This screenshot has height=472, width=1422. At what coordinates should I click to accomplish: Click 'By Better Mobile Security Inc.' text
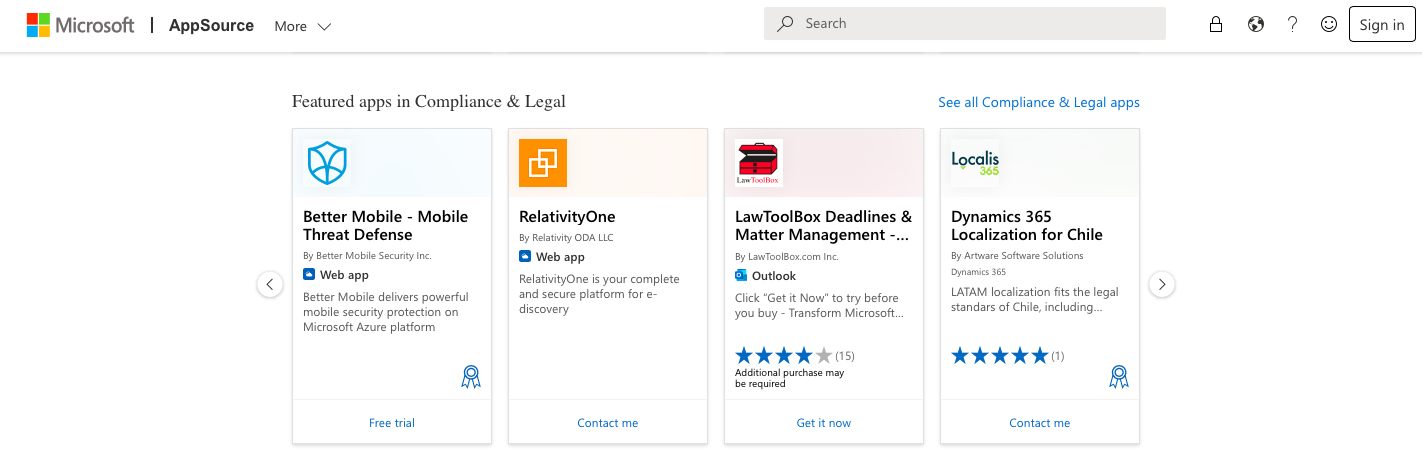(367, 256)
